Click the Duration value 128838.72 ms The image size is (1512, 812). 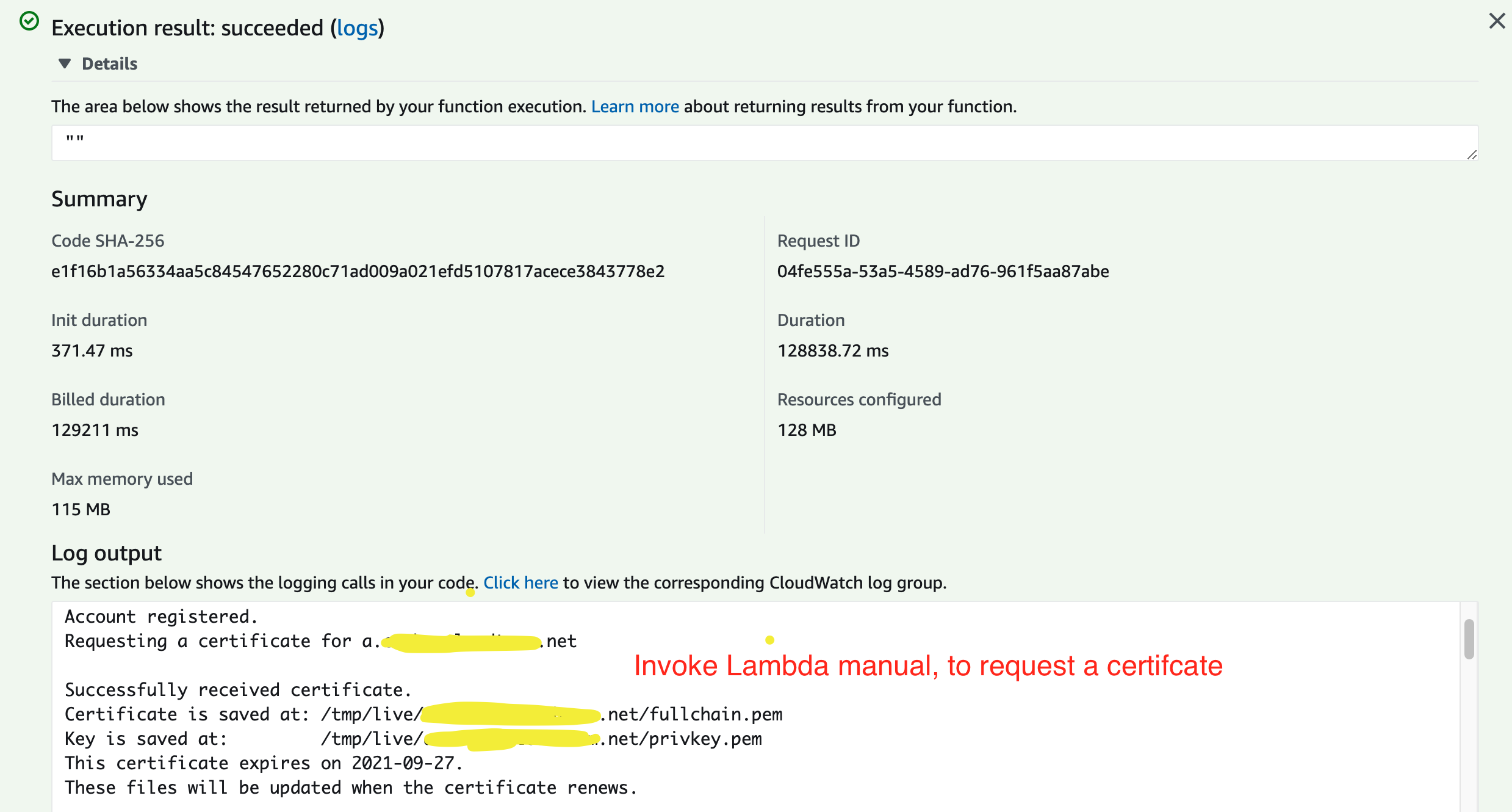832,350
